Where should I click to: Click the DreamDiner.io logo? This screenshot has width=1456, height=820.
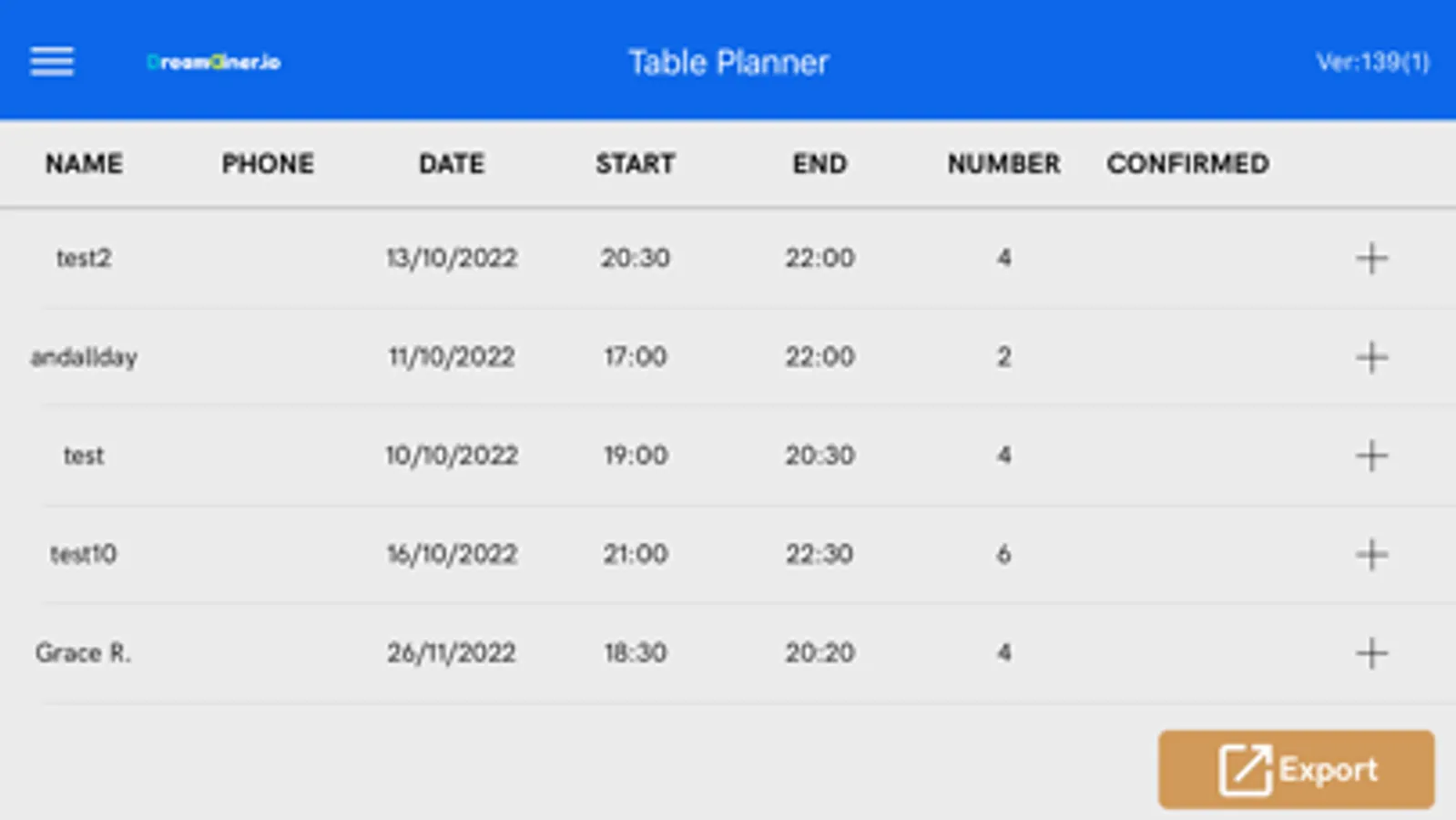214,62
